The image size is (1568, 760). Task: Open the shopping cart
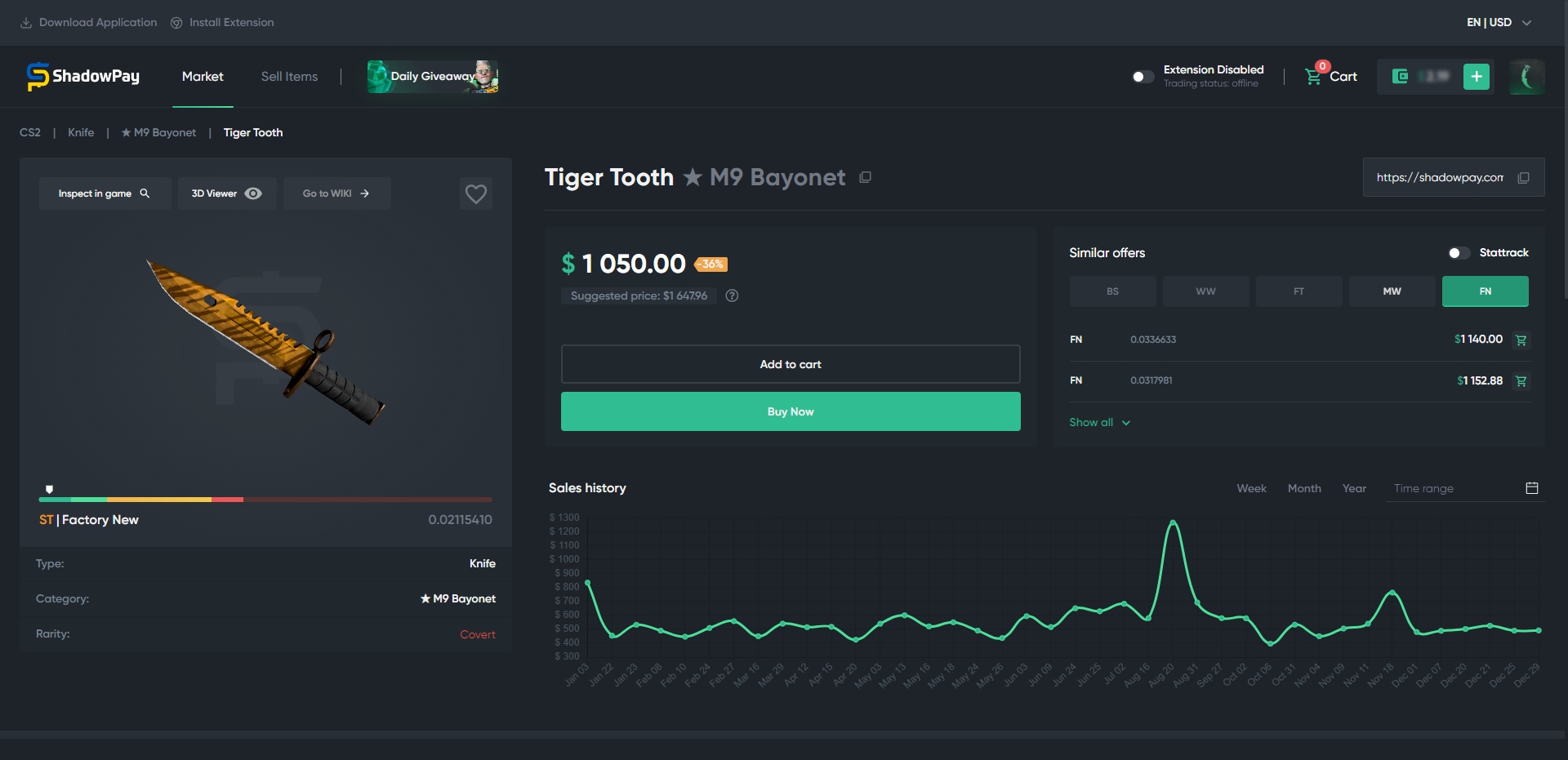[1331, 76]
